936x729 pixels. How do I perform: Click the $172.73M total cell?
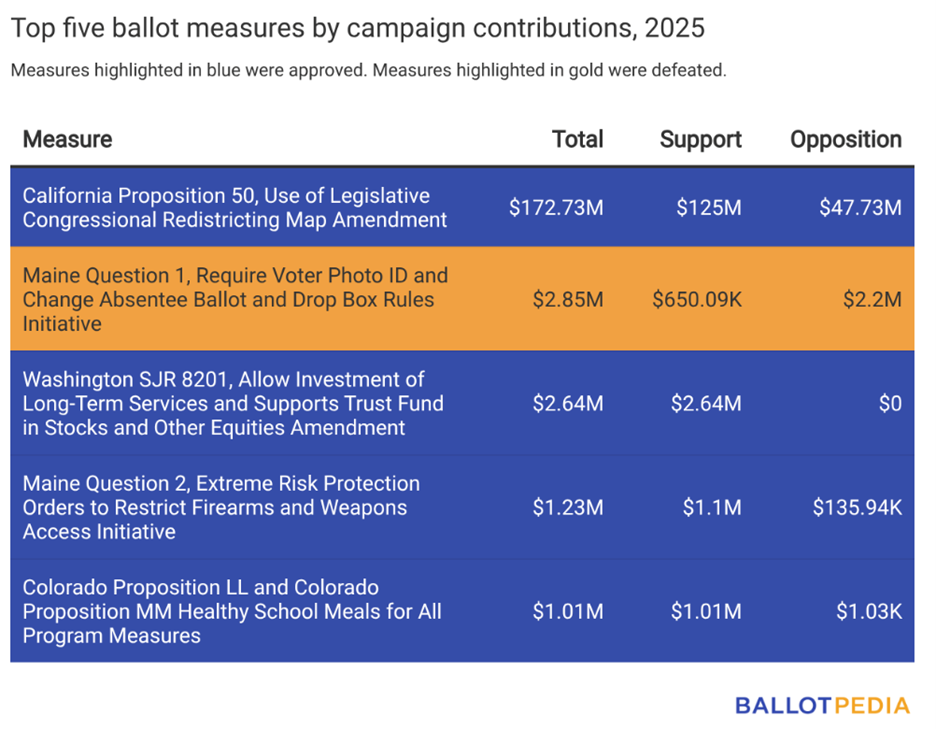coord(555,208)
